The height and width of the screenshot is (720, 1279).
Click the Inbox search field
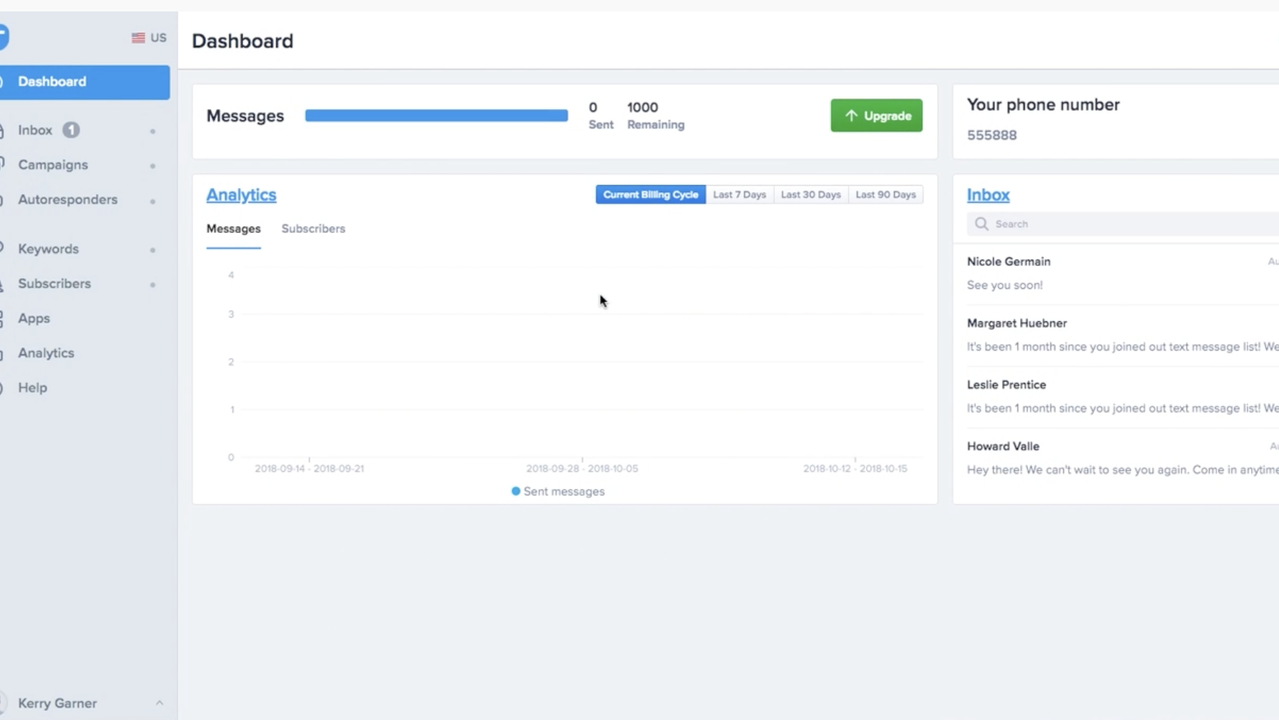point(1120,224)
